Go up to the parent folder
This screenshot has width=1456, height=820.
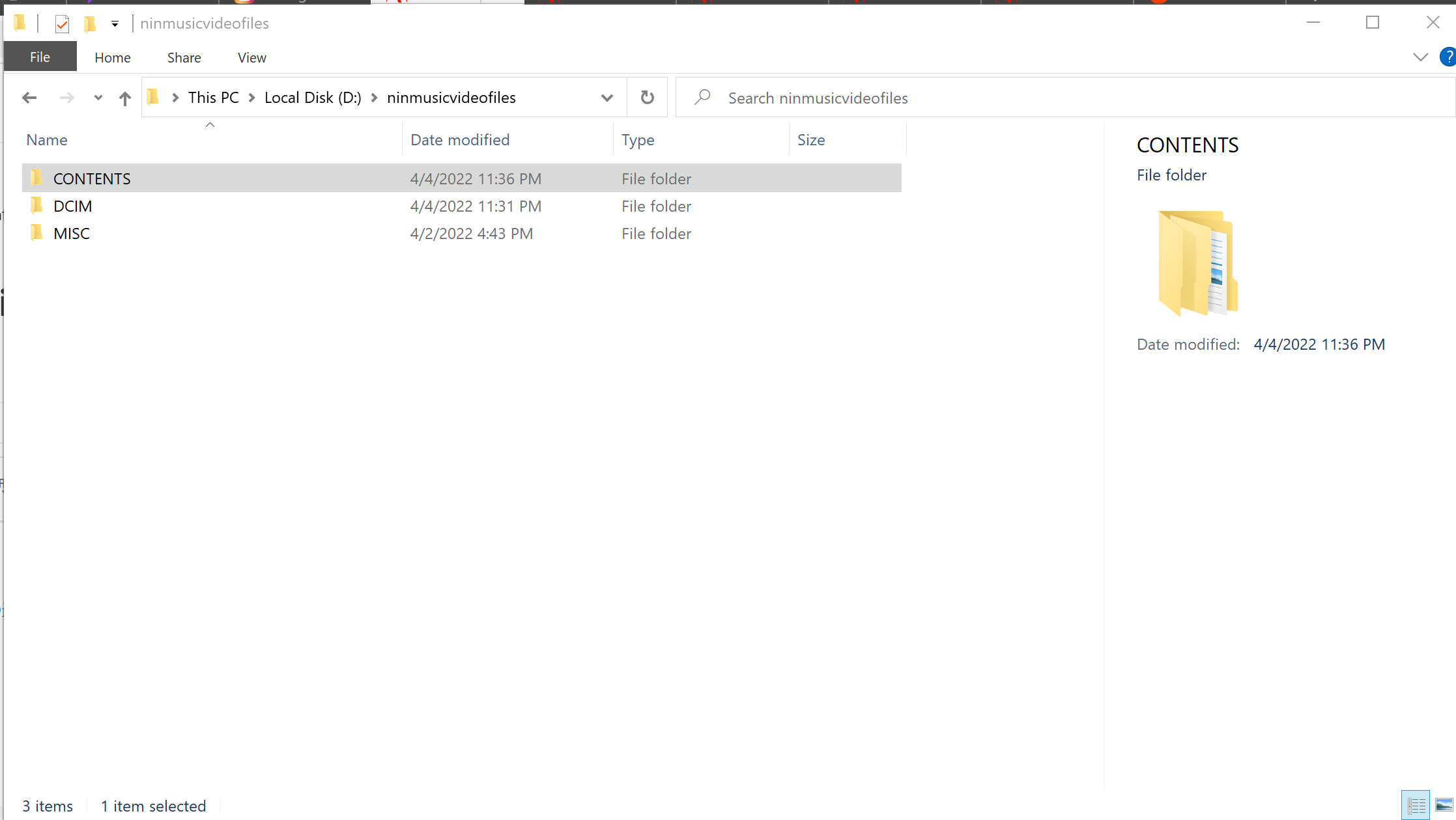coord(124,97)
